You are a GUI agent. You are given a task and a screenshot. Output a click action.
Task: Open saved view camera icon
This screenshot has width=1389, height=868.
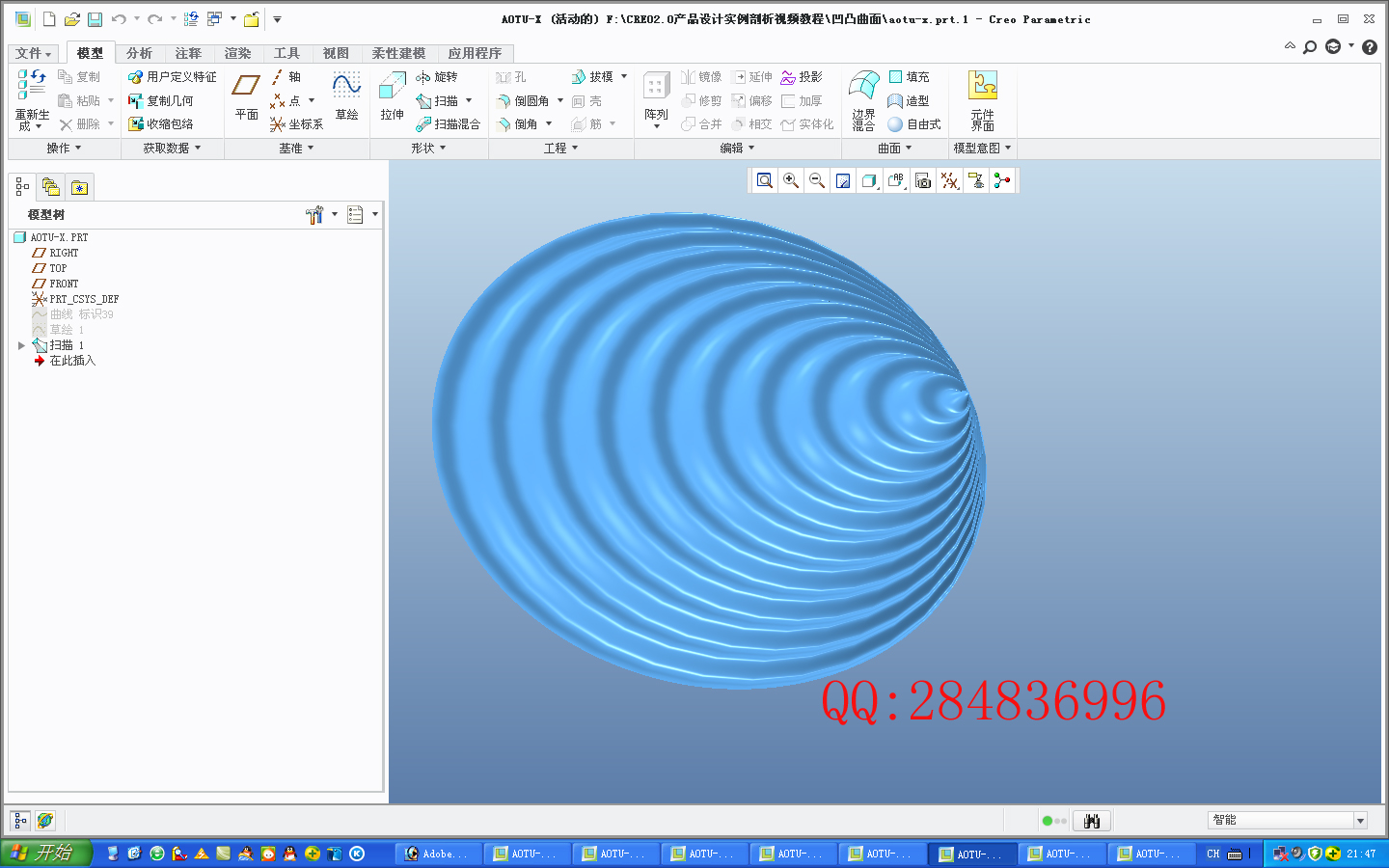[923, 180]
